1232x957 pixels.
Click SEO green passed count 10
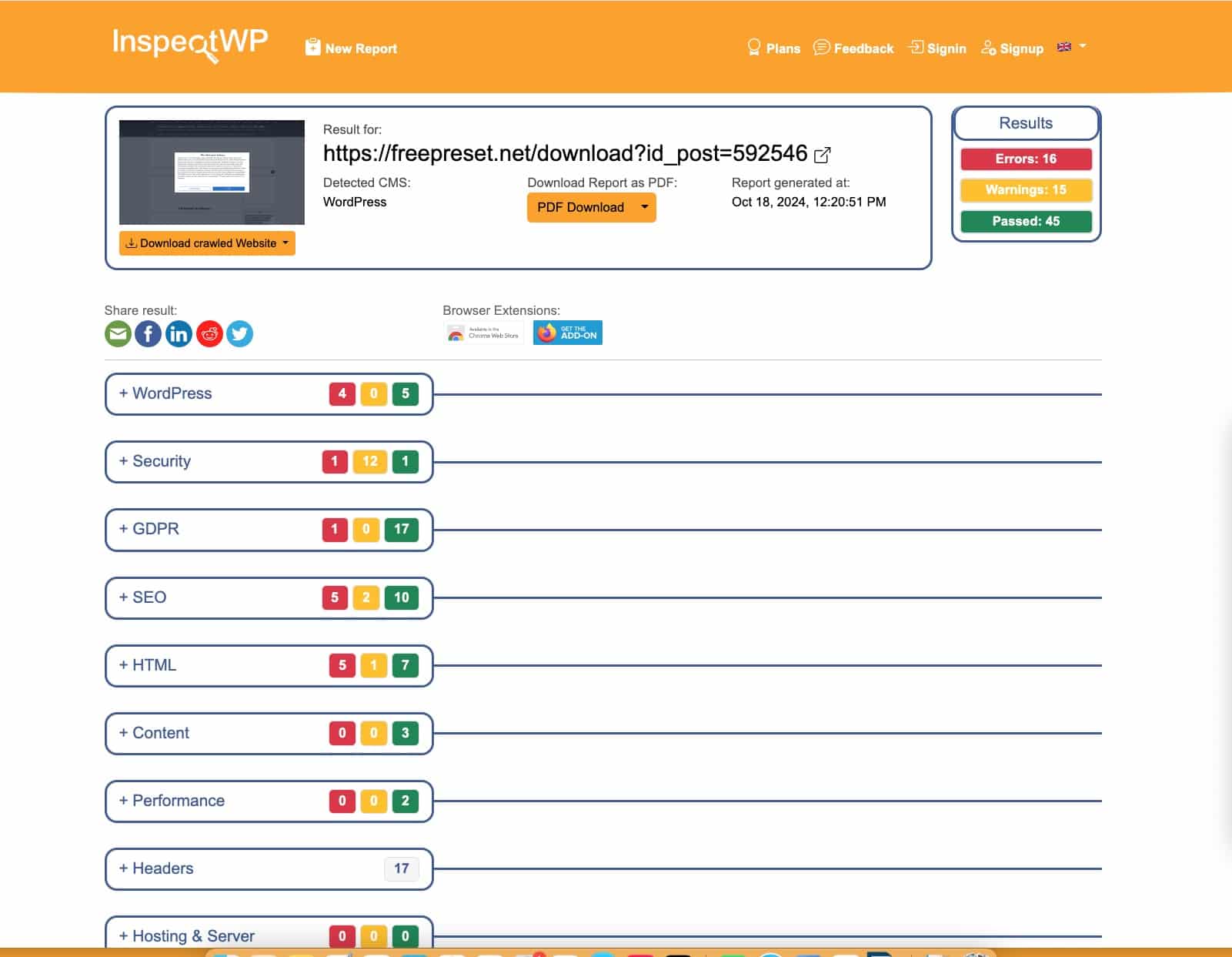pyautogui.click(x=402, y=597)
